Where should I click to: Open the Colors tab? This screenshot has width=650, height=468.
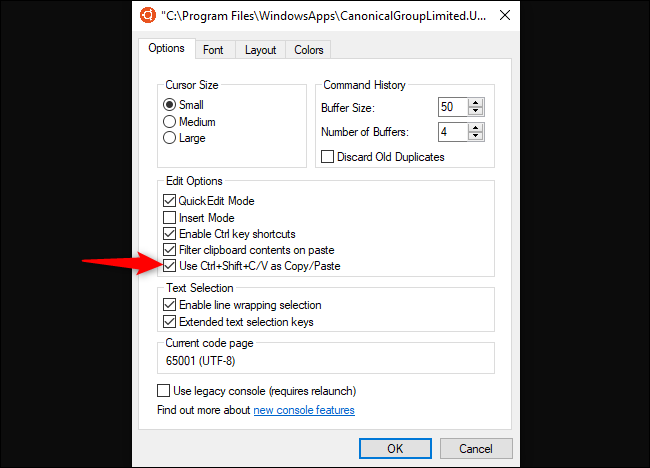coord(308,50)
